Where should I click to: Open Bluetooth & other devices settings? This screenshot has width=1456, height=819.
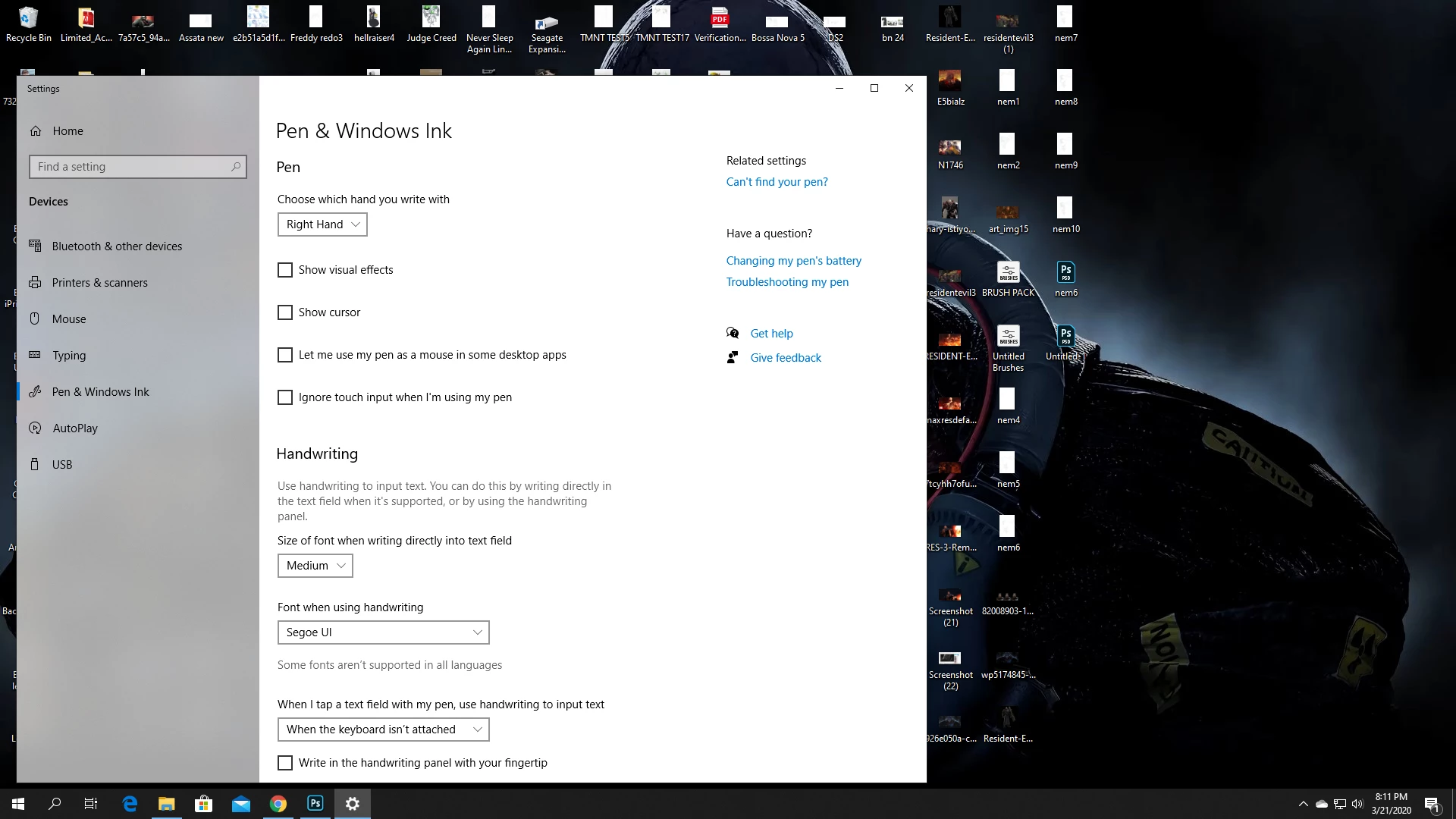[137, 246]
